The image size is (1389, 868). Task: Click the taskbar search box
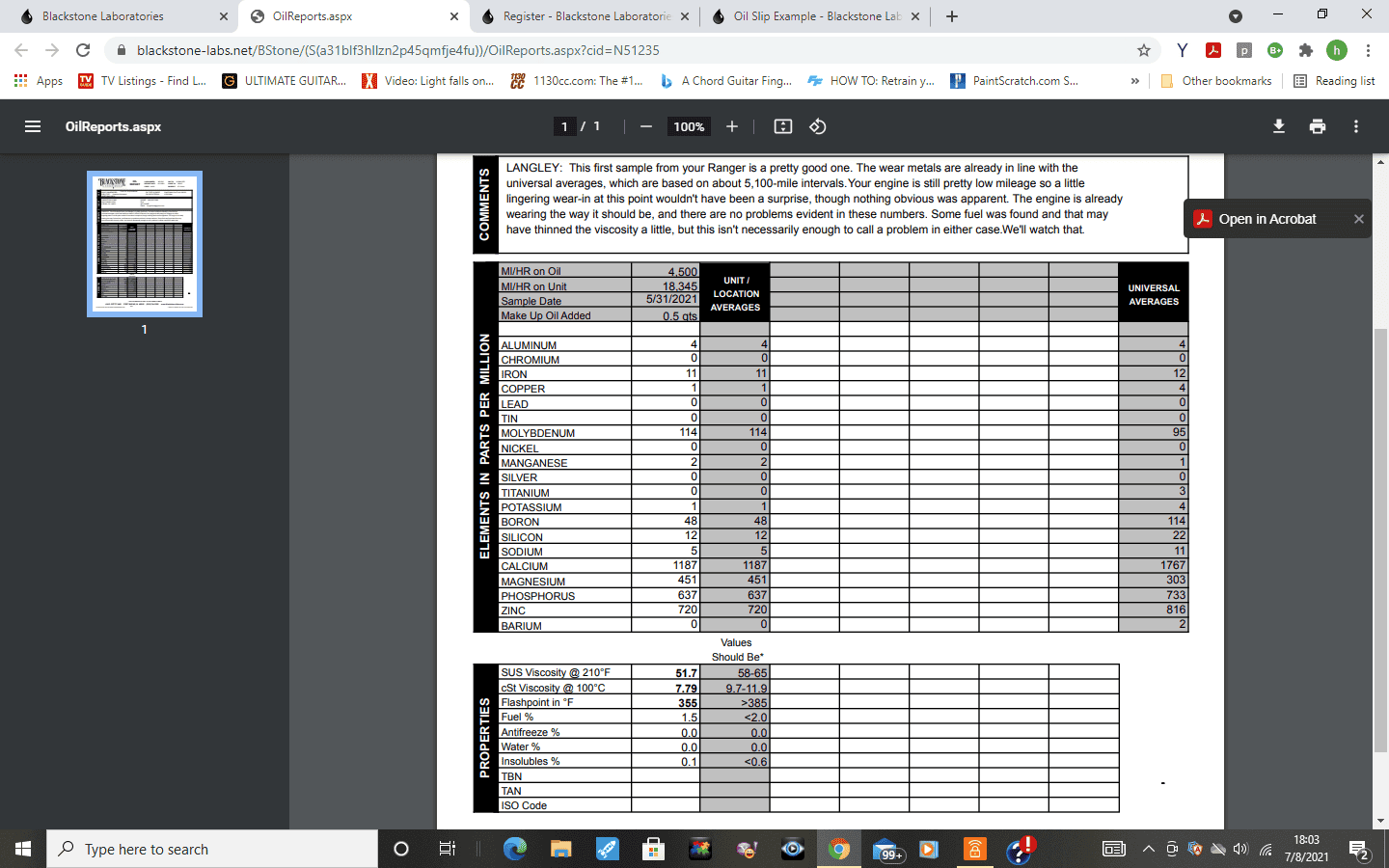tap(212, 849)
